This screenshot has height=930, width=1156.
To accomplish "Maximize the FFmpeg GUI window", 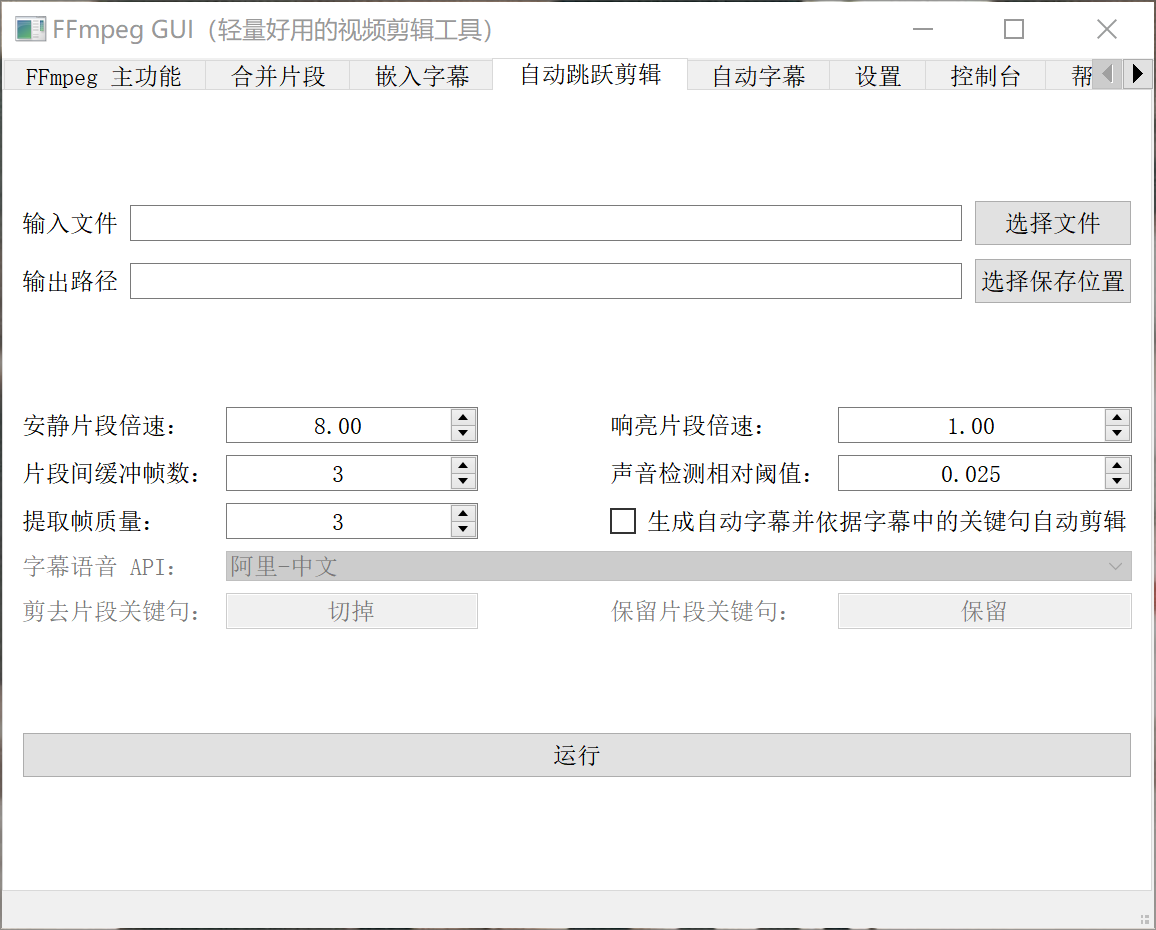I will pos(1014,30).
